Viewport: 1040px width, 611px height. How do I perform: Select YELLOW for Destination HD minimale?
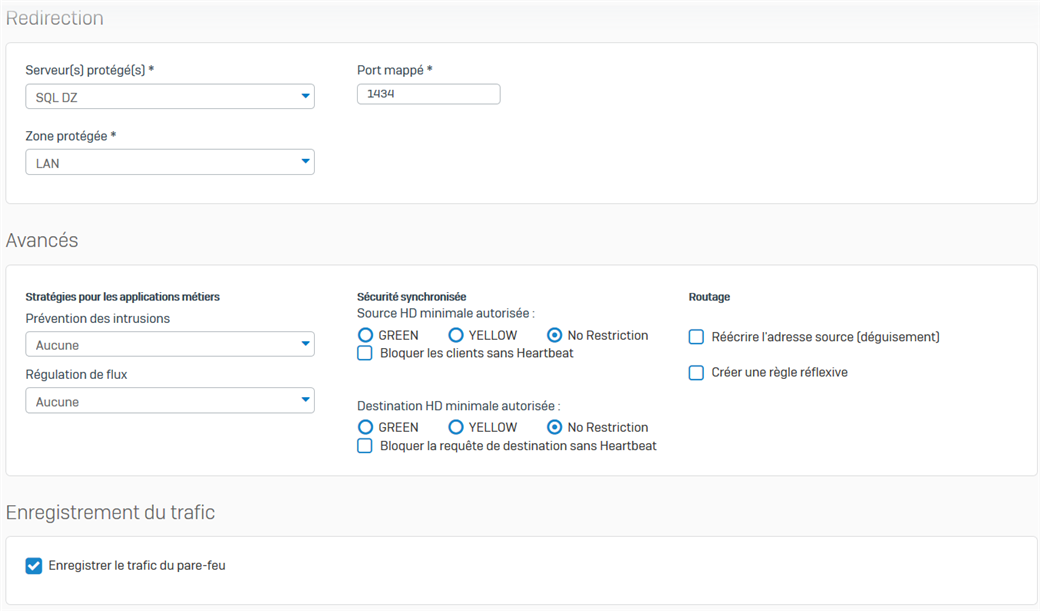point(456,427)
